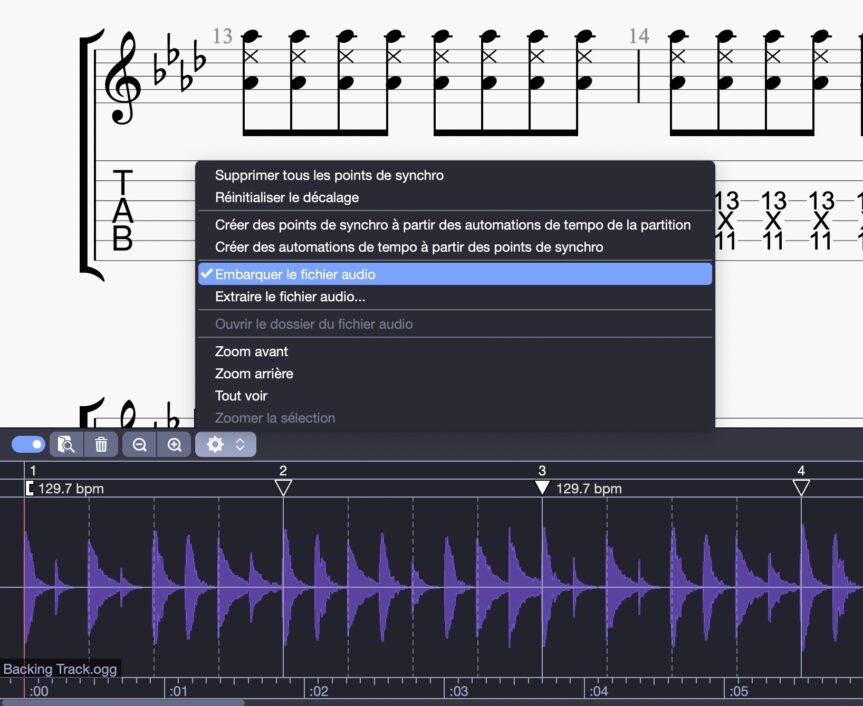Choose Tout voir in the menu

click(241, 395)
